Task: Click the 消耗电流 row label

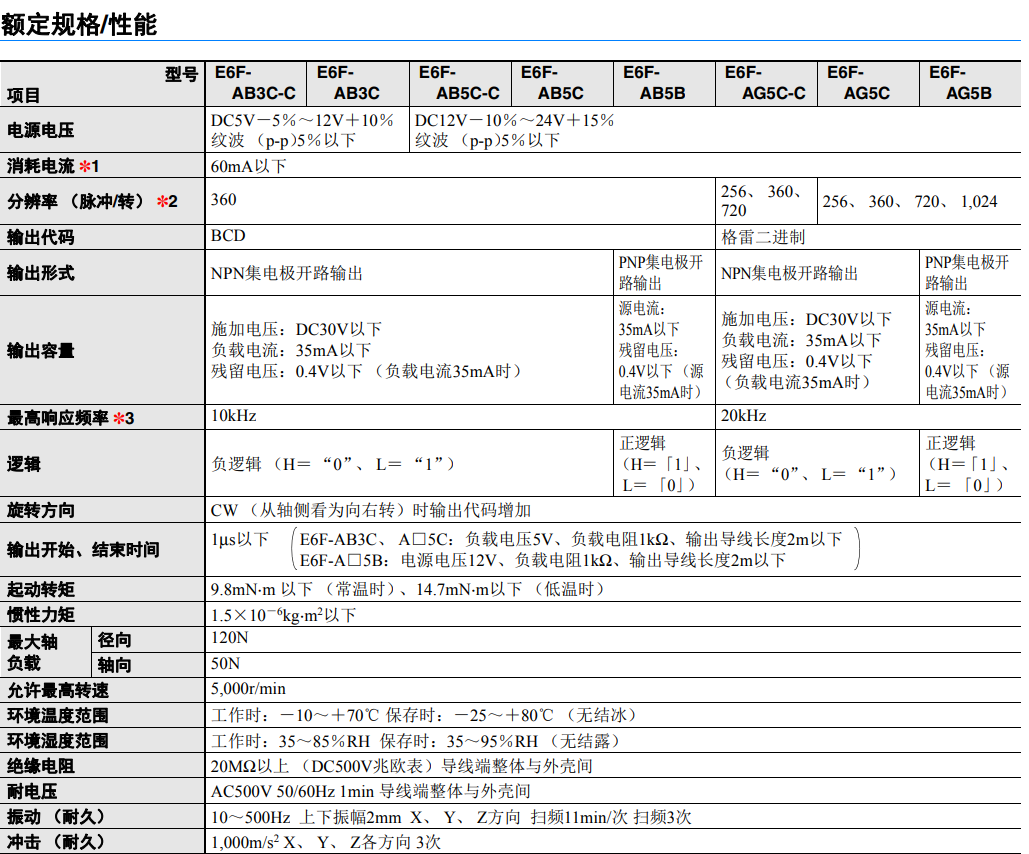Action: coord(52,166)
